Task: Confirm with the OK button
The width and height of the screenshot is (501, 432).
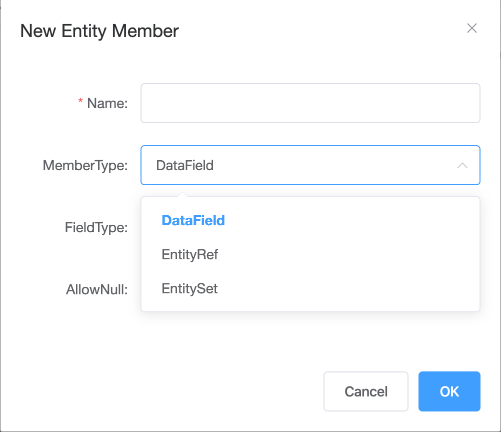Action: 449,391
